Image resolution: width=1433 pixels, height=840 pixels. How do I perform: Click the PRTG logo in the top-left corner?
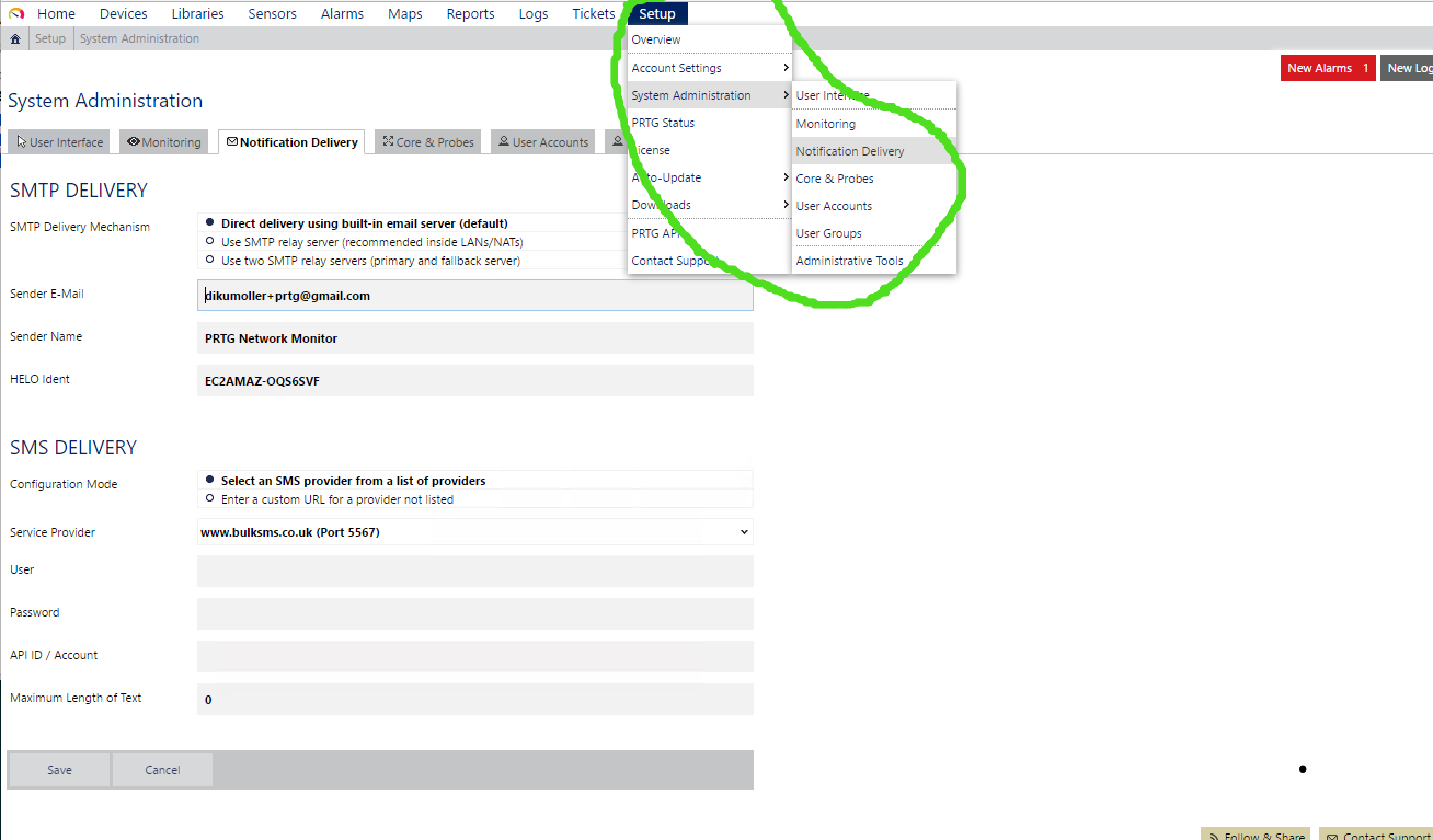click(x=16, y=13)
